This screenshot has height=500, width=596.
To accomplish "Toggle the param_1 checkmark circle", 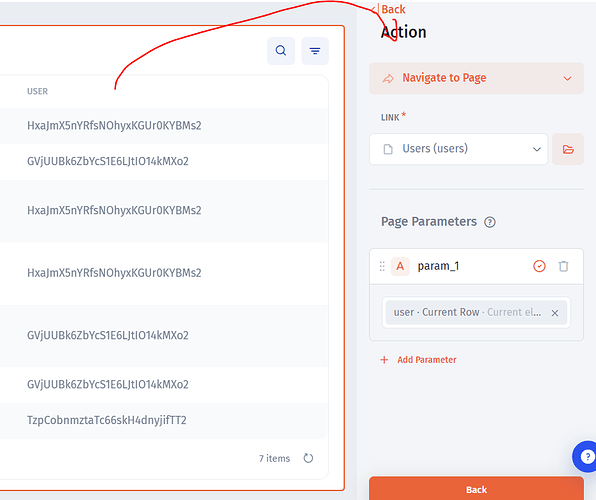I will 539,266.
